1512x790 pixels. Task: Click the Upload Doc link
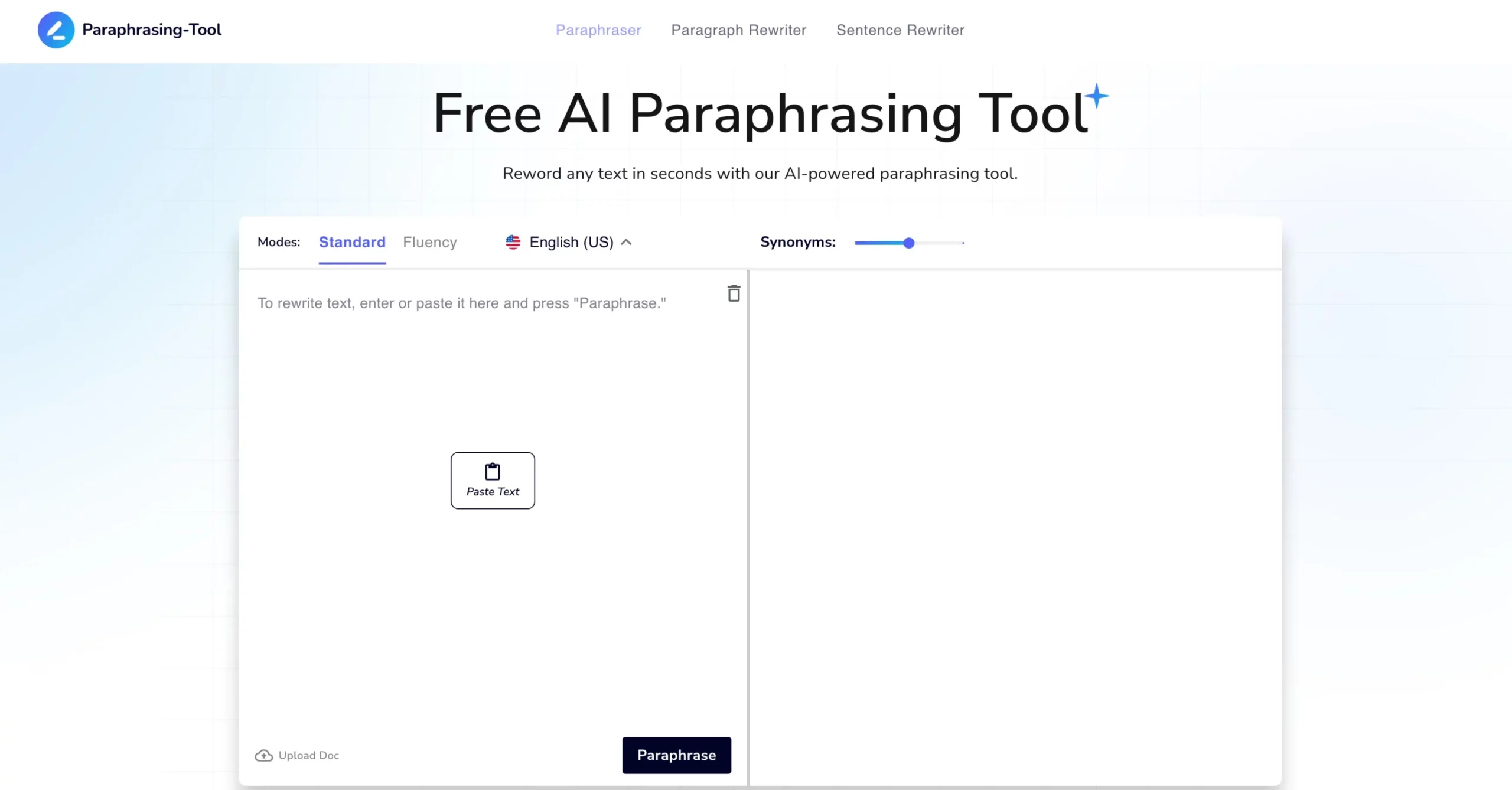(297, 756)
